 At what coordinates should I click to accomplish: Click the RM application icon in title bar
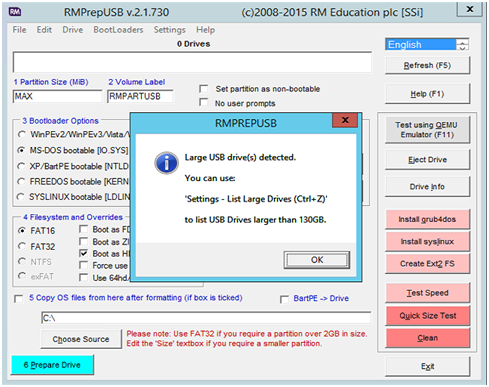click(15, 12)
